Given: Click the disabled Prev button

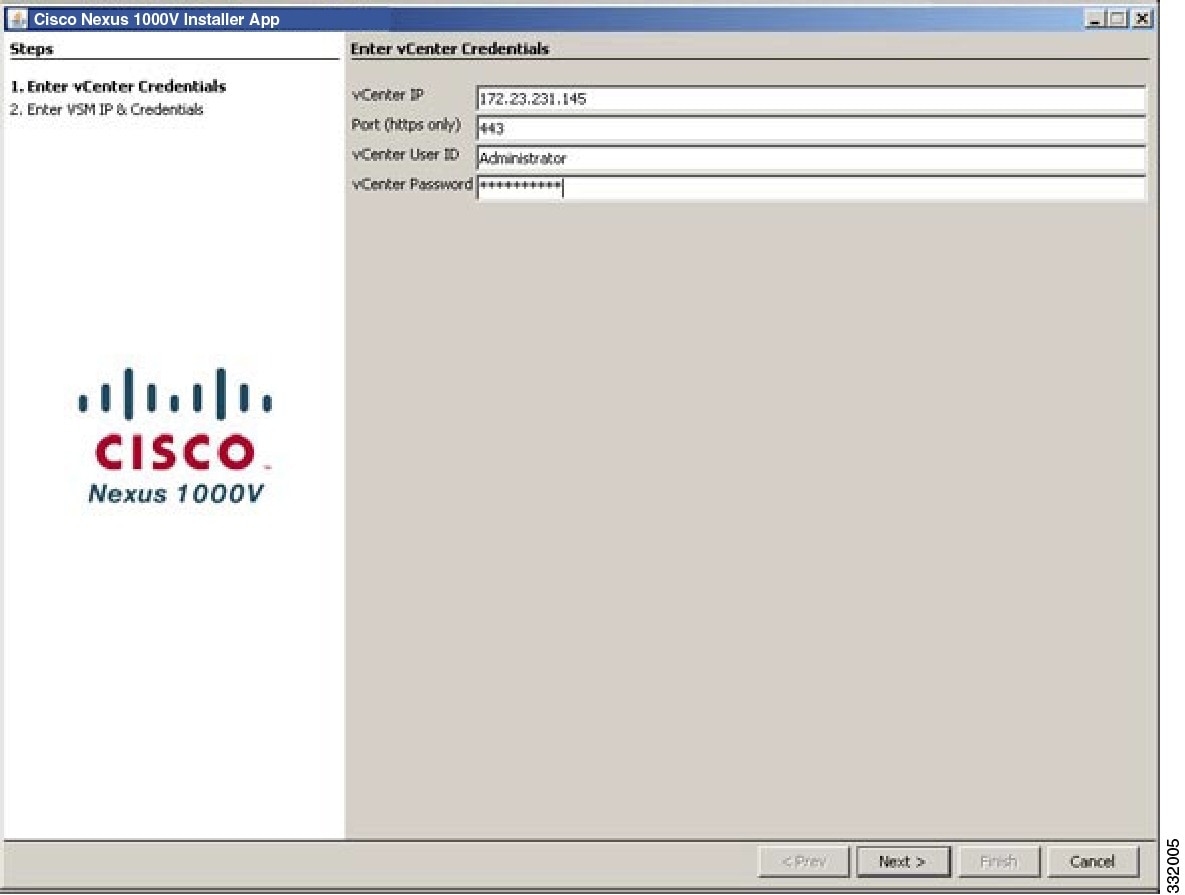Looking at the screenshot, I should point(806,861).
